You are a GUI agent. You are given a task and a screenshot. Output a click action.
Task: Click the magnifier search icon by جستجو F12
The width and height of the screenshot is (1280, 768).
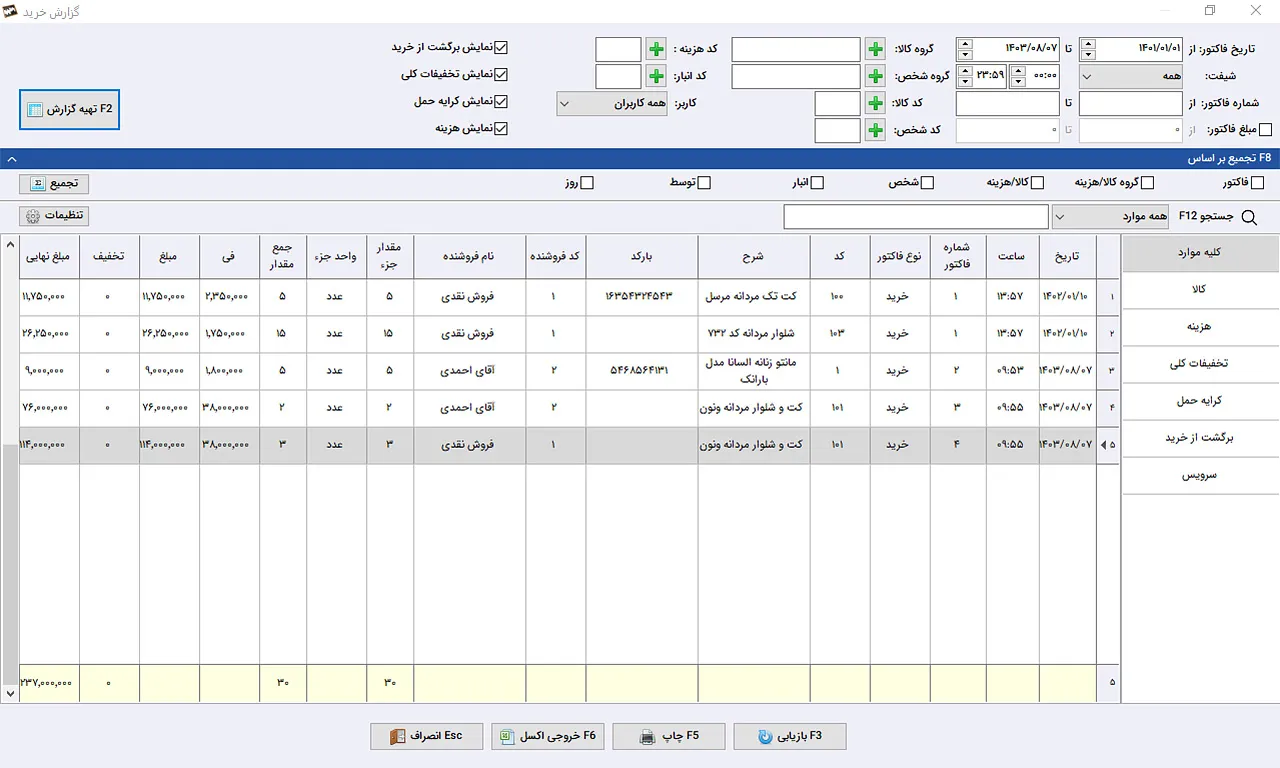[x=1249, y=217]
